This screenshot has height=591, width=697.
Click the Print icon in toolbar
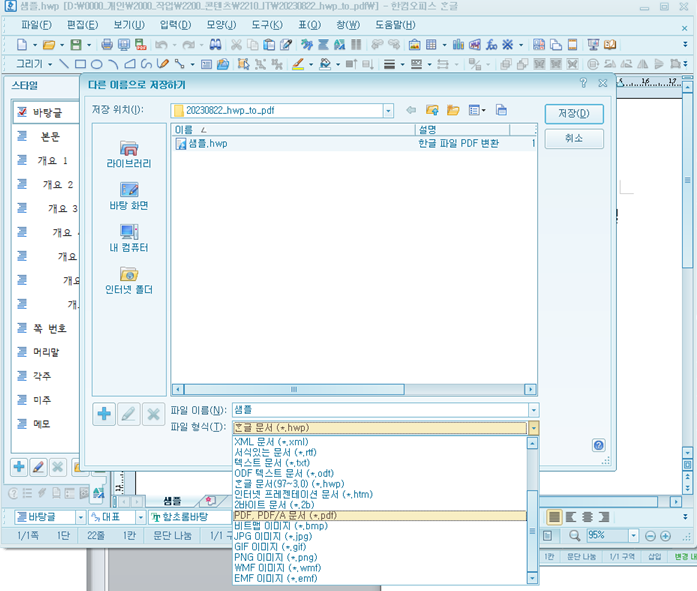(x=107, y=45)
